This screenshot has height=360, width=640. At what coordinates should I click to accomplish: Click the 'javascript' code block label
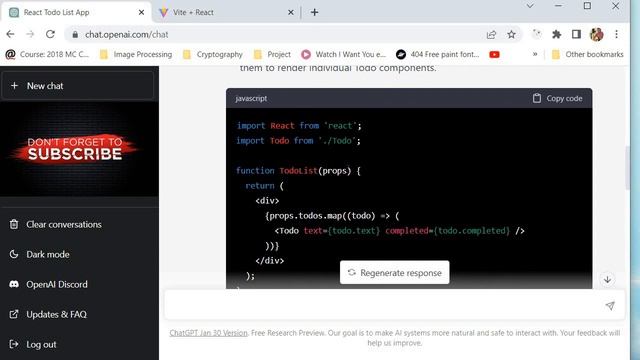coord(251,98)
